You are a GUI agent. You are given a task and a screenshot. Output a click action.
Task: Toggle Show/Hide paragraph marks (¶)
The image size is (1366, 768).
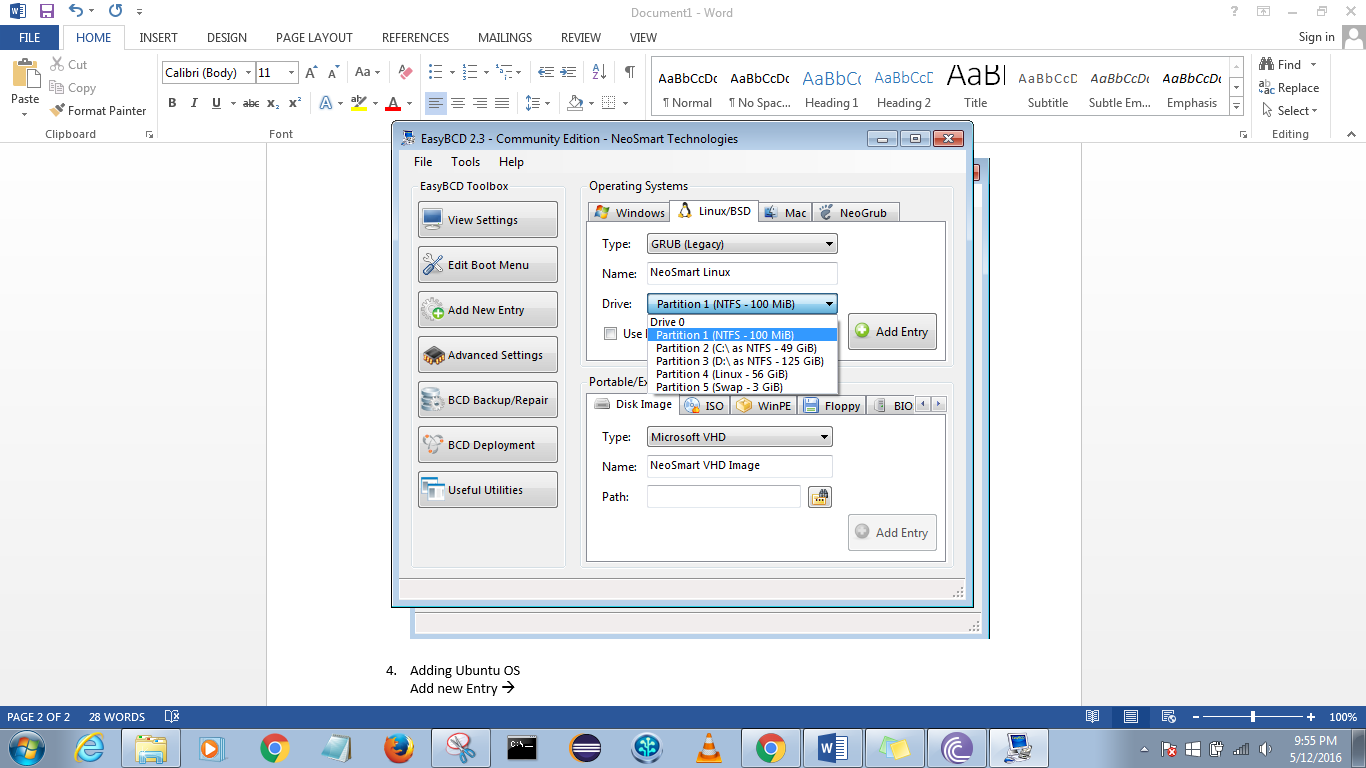click(x=629, y=73)
